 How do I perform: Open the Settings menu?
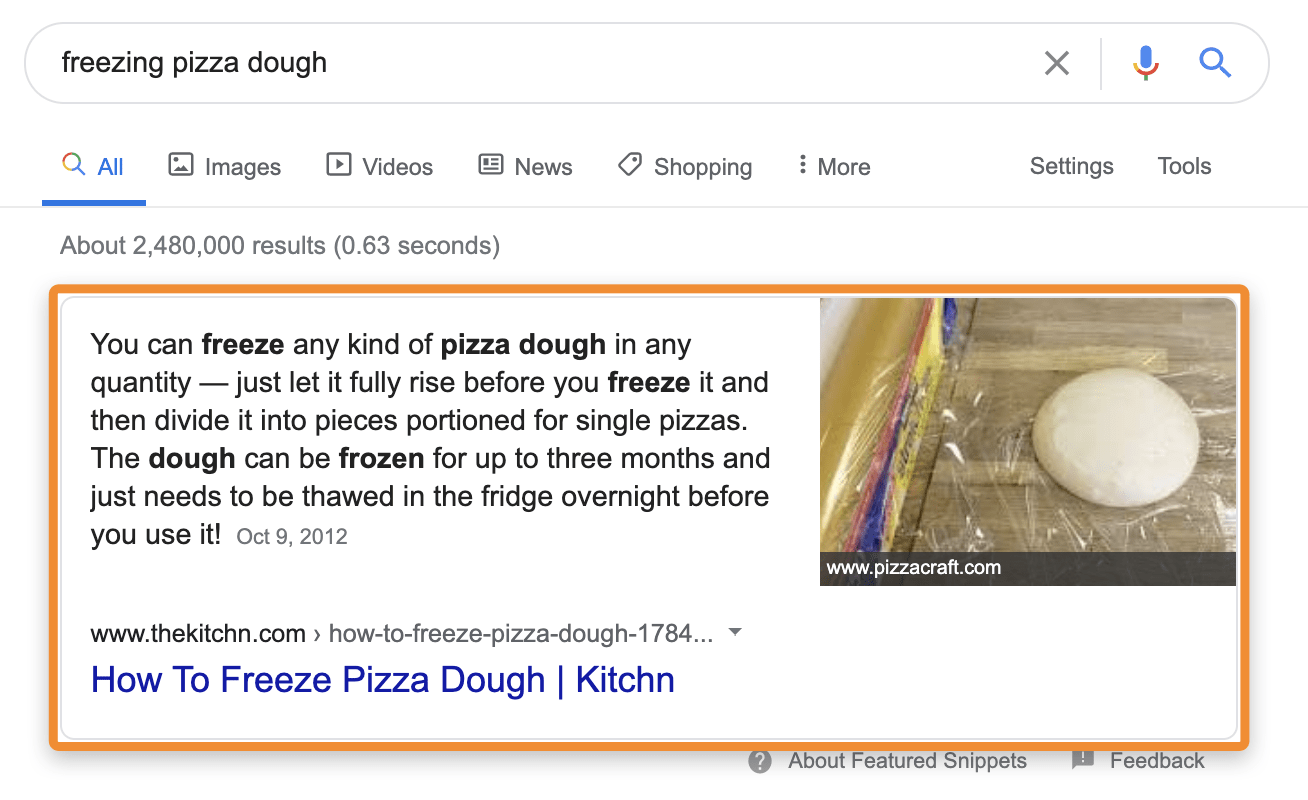pos(1071,166)
